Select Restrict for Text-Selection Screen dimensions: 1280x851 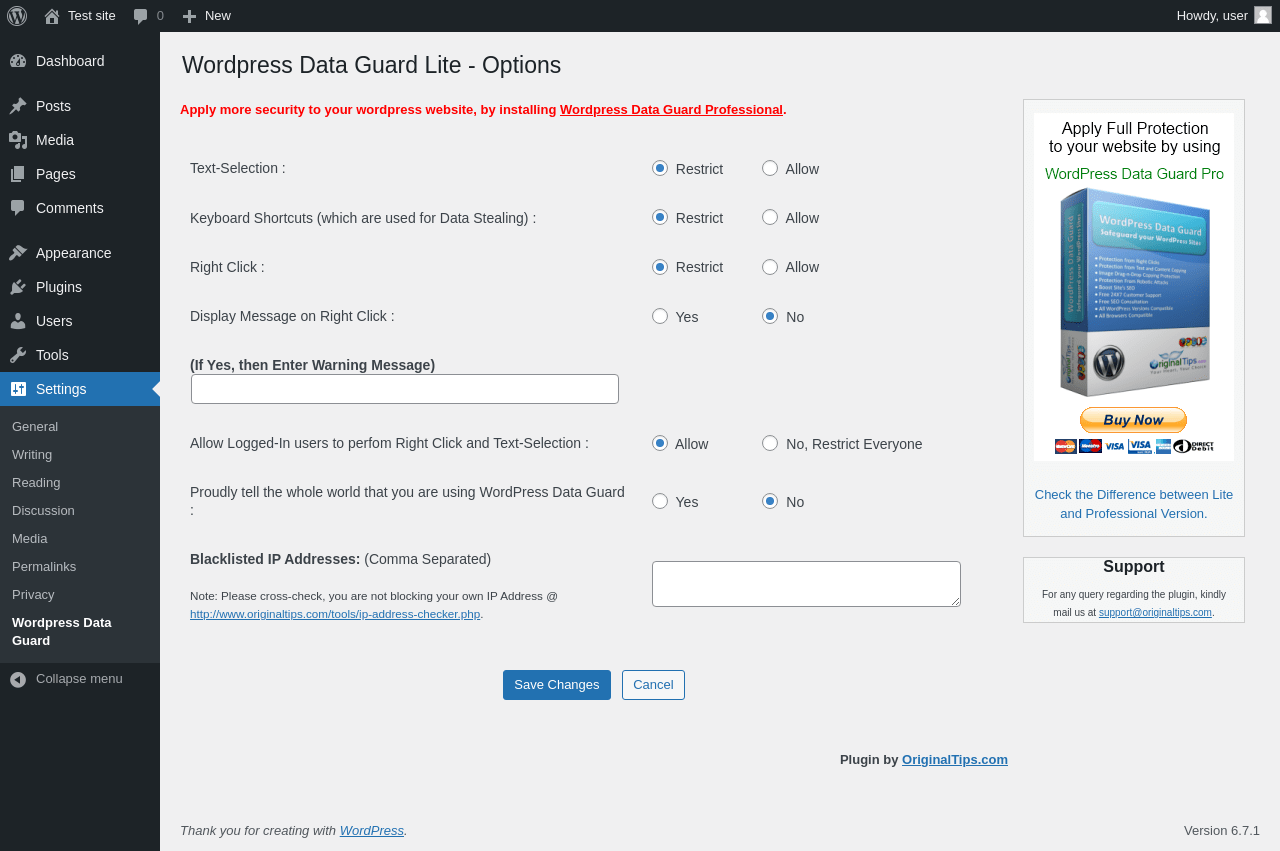[x=660, y=168]
